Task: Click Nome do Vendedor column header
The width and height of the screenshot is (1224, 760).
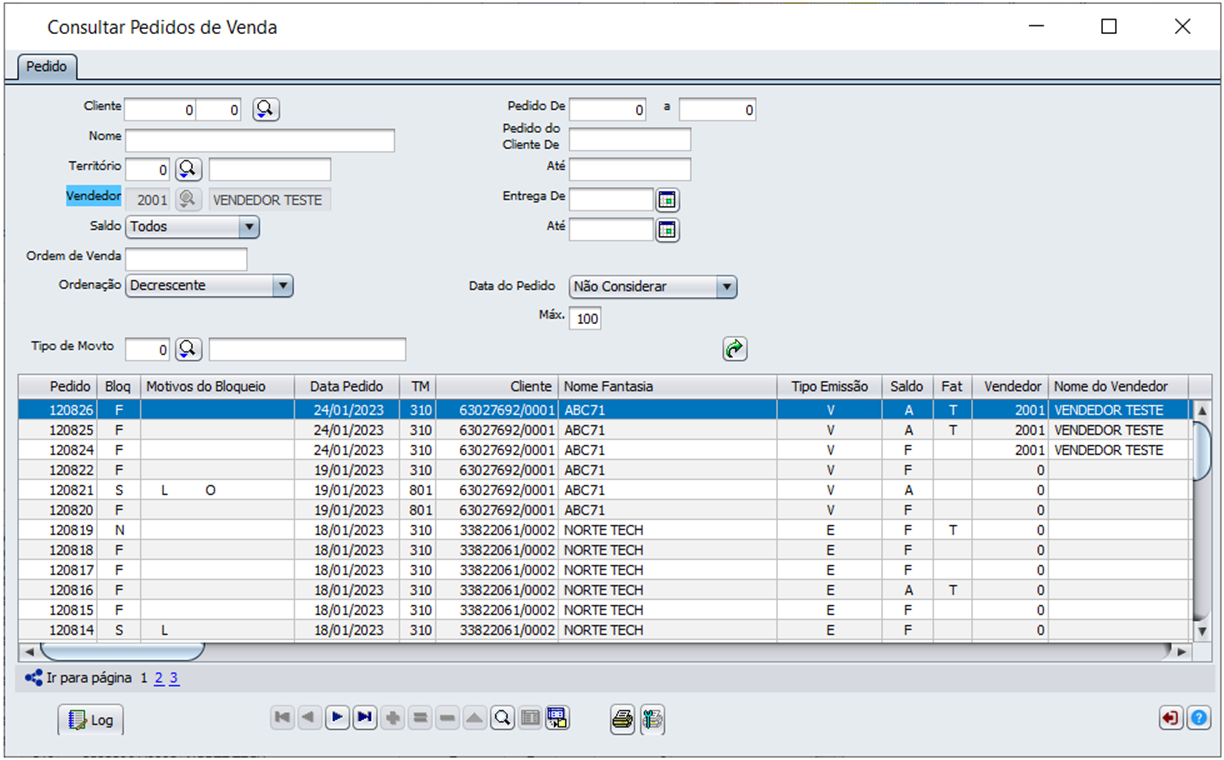Action: tap(1118, 386)
